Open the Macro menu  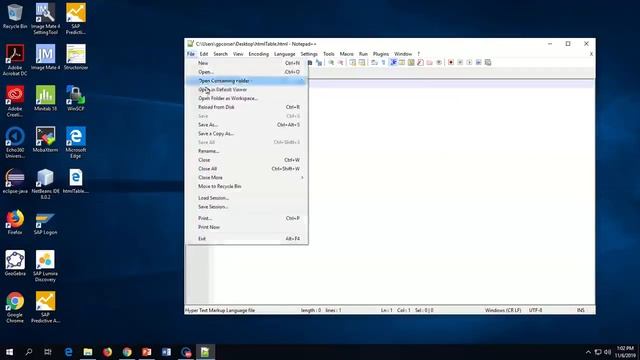(x=347, y=54)
